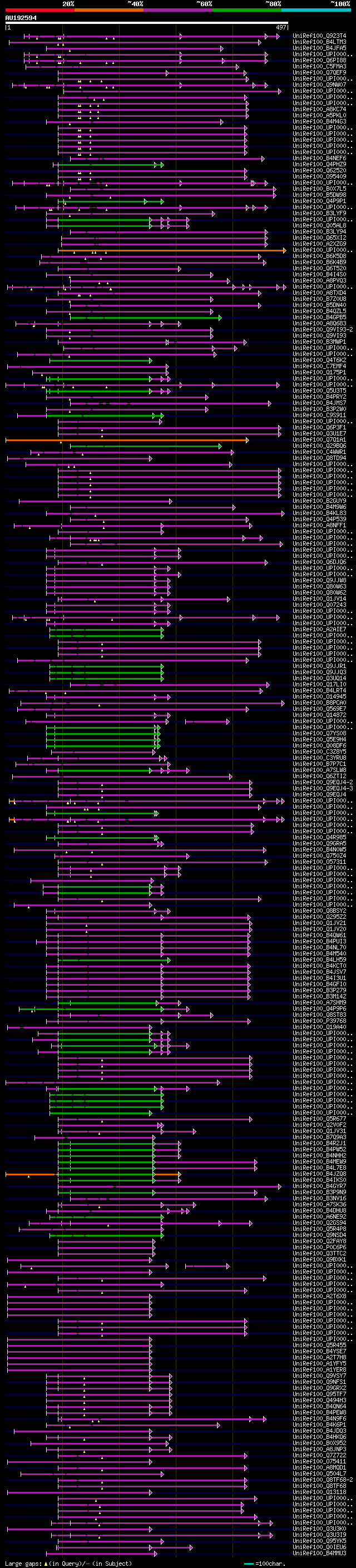Image resolution: width=356 pixels, height=1568 pixels.
Task: Select hit label UniRef100_B4GPB5
Action: tap(319, 318)
